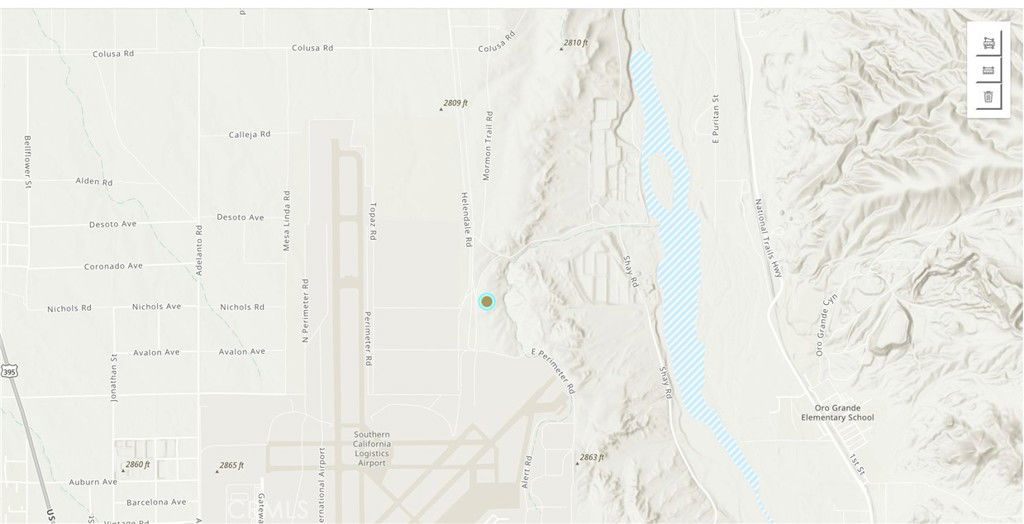Click the brown property location marker

[x=487, y=301]
